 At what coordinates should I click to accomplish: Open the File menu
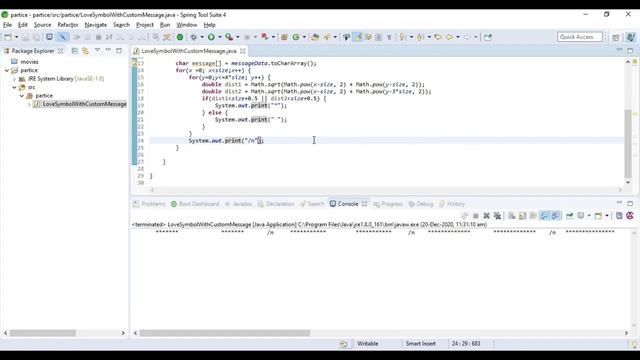pos(7,25)
